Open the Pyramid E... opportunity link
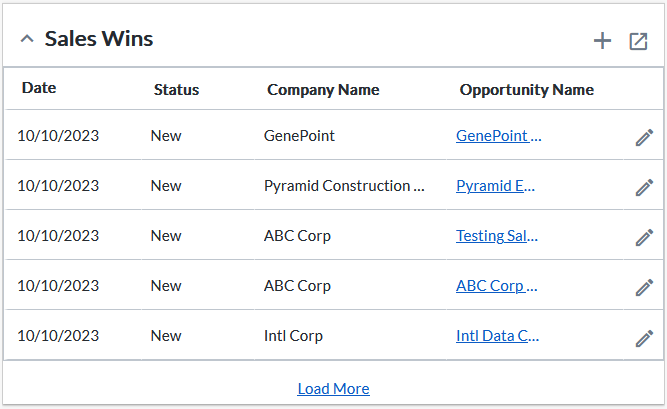Viewport: 667px width, 409px height. tap(495, 186)
